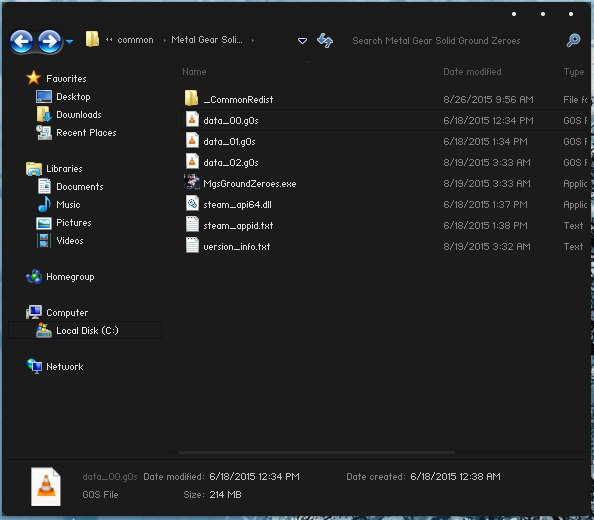Click the Music note icon

(44, 204)
